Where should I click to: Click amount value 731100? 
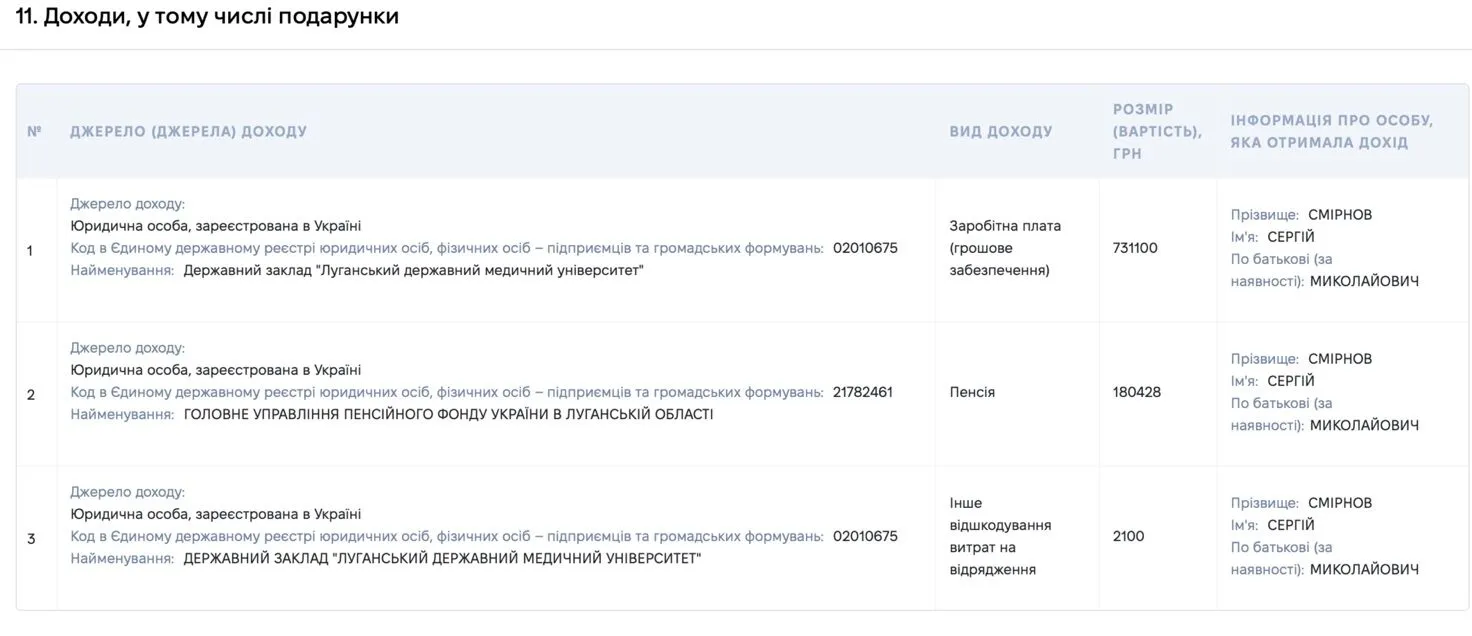pos(1135,247)
